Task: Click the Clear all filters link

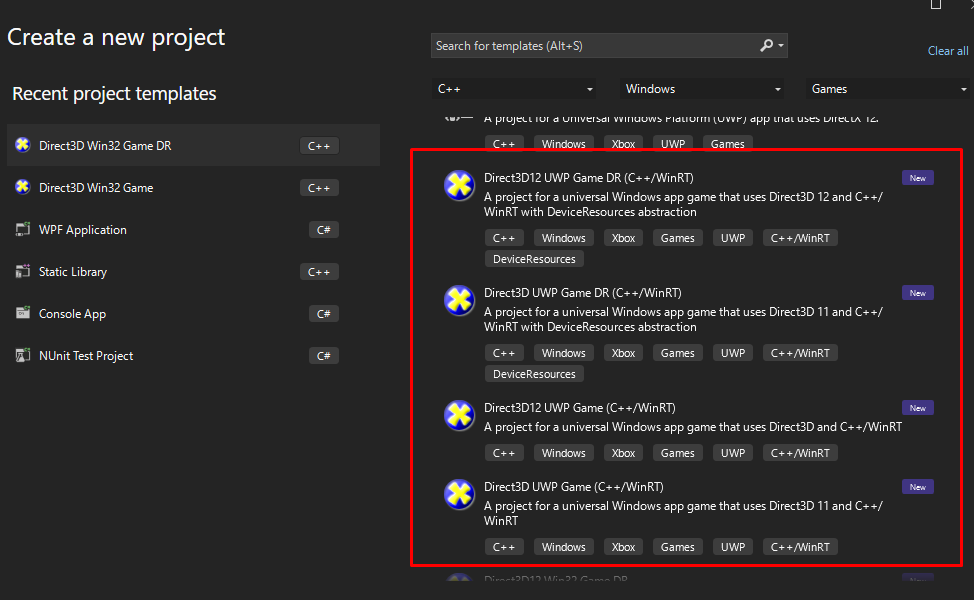Action: click(947, 51)
